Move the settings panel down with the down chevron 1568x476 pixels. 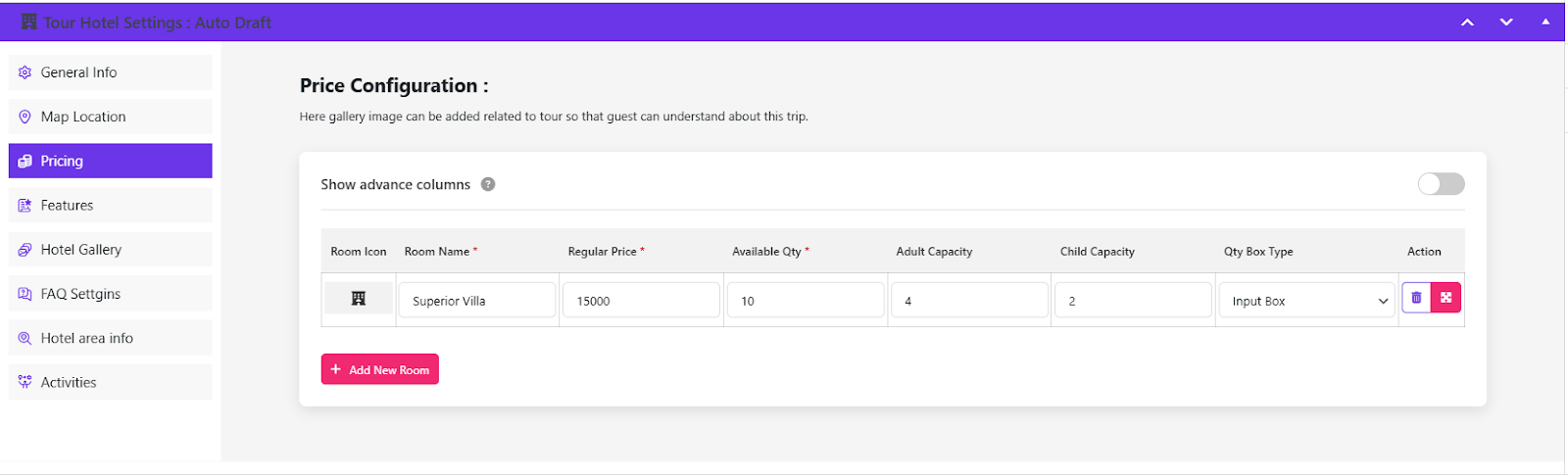tap(1506, 22)
